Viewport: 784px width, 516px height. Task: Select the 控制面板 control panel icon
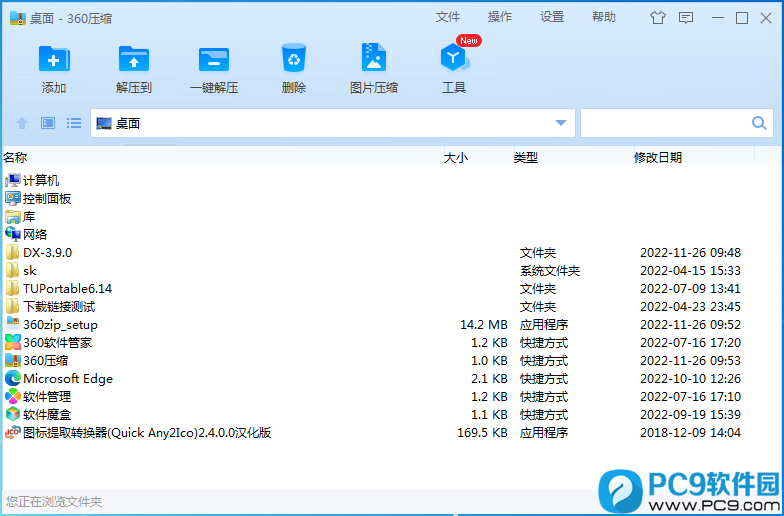12,198
